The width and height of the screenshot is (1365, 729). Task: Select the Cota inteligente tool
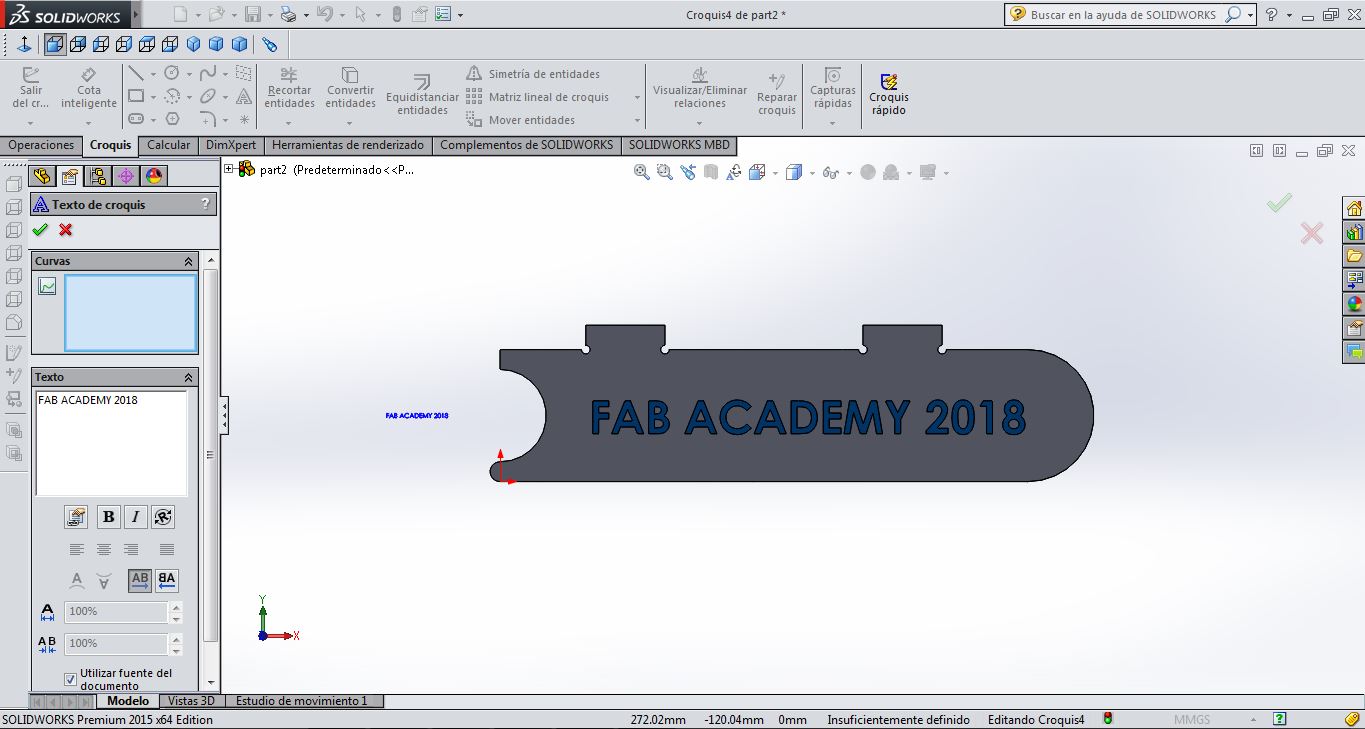tap(88, 88)
